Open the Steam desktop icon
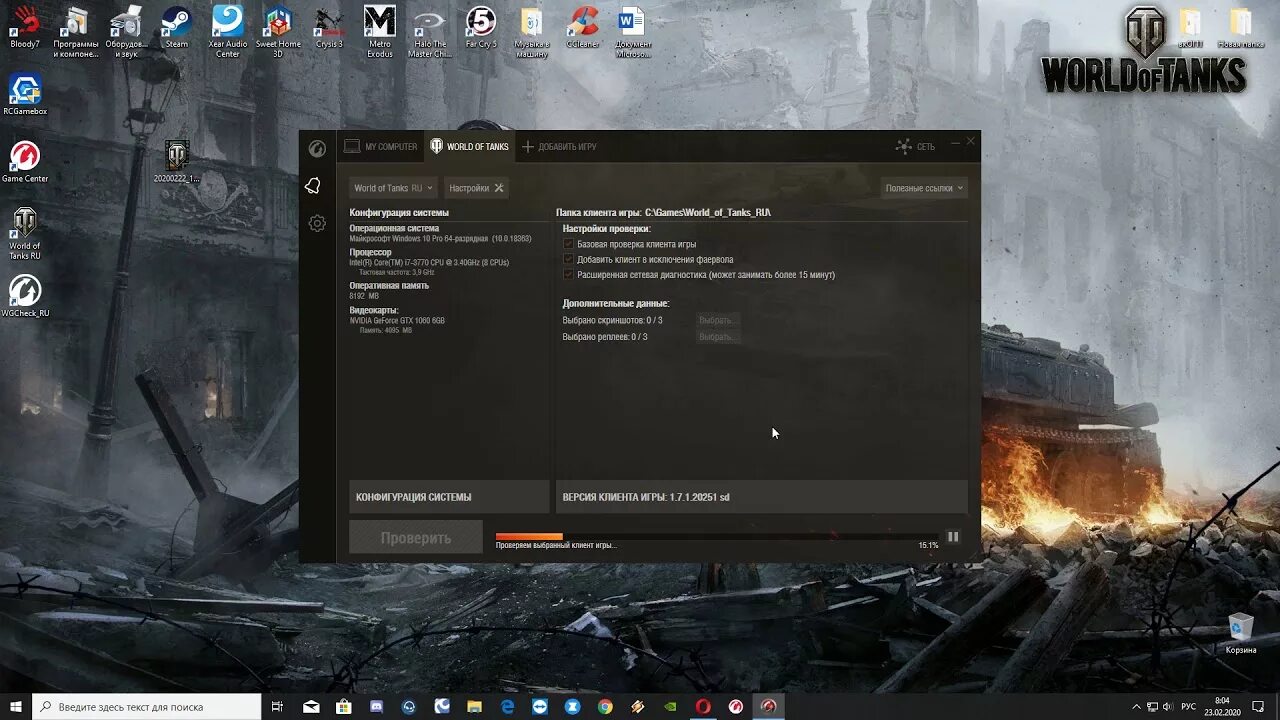This screenshot has height=720, width=1280. [177, 27]
